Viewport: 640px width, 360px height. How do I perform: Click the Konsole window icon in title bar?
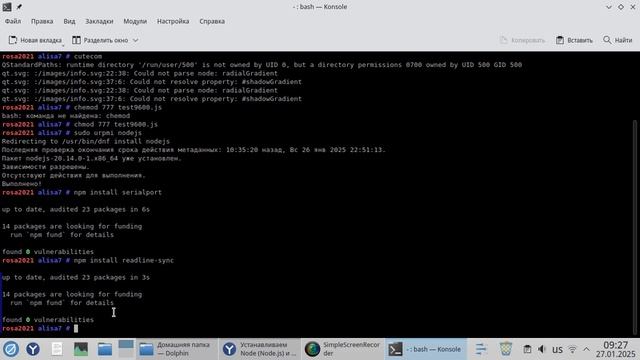pyautogui.click(x=7, y=7)
